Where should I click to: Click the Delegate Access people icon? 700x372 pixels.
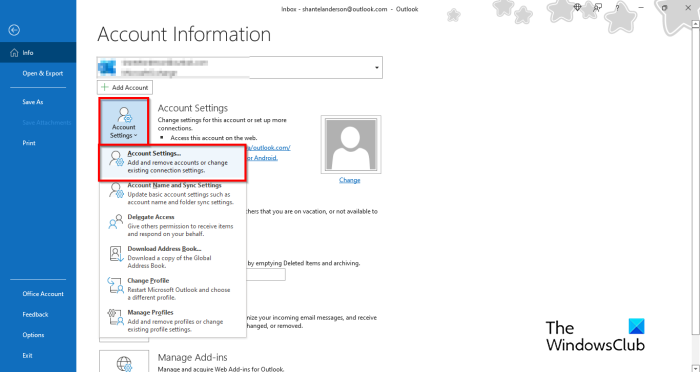(116, 222)
